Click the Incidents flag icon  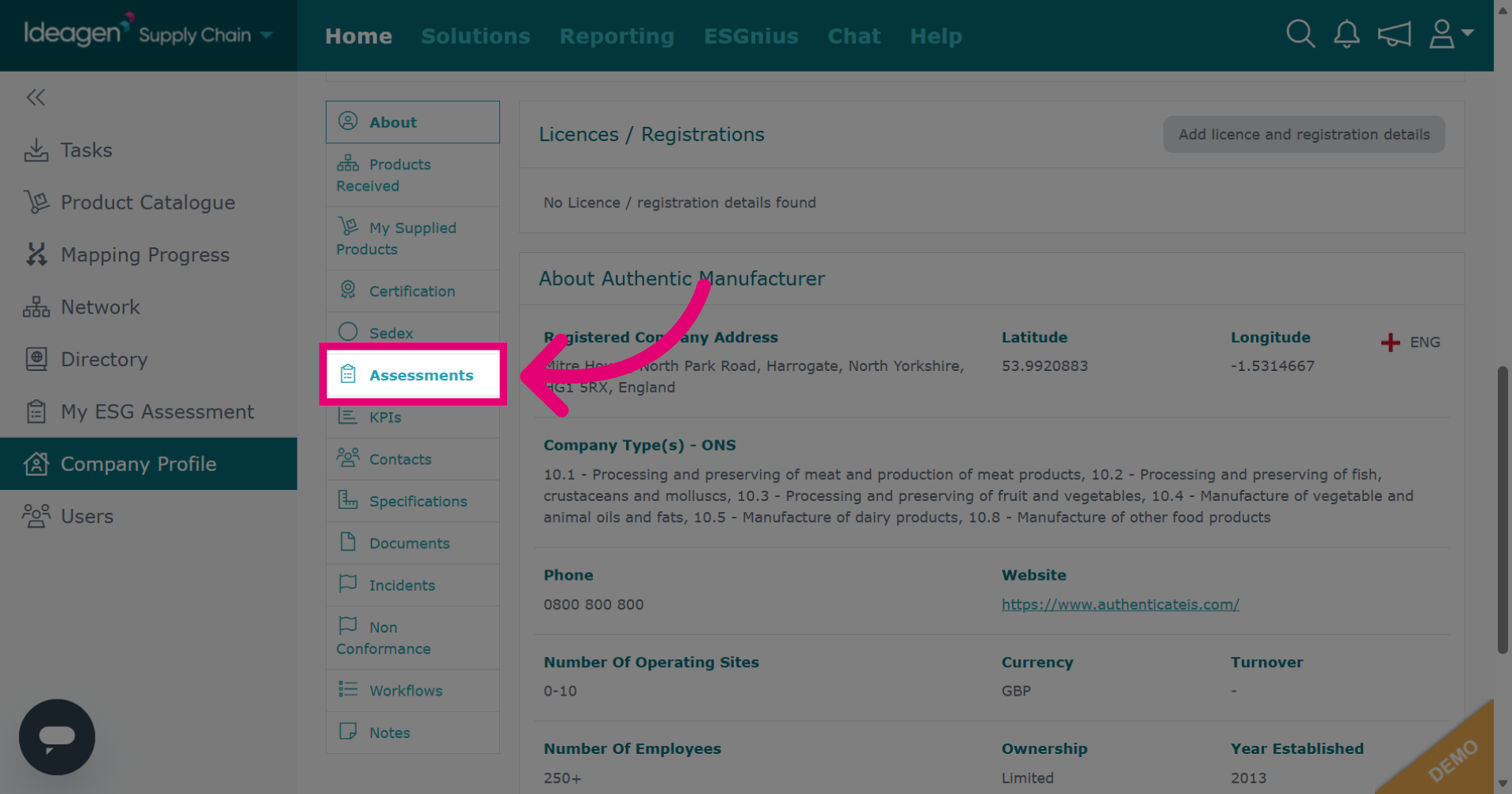point(348,584)
